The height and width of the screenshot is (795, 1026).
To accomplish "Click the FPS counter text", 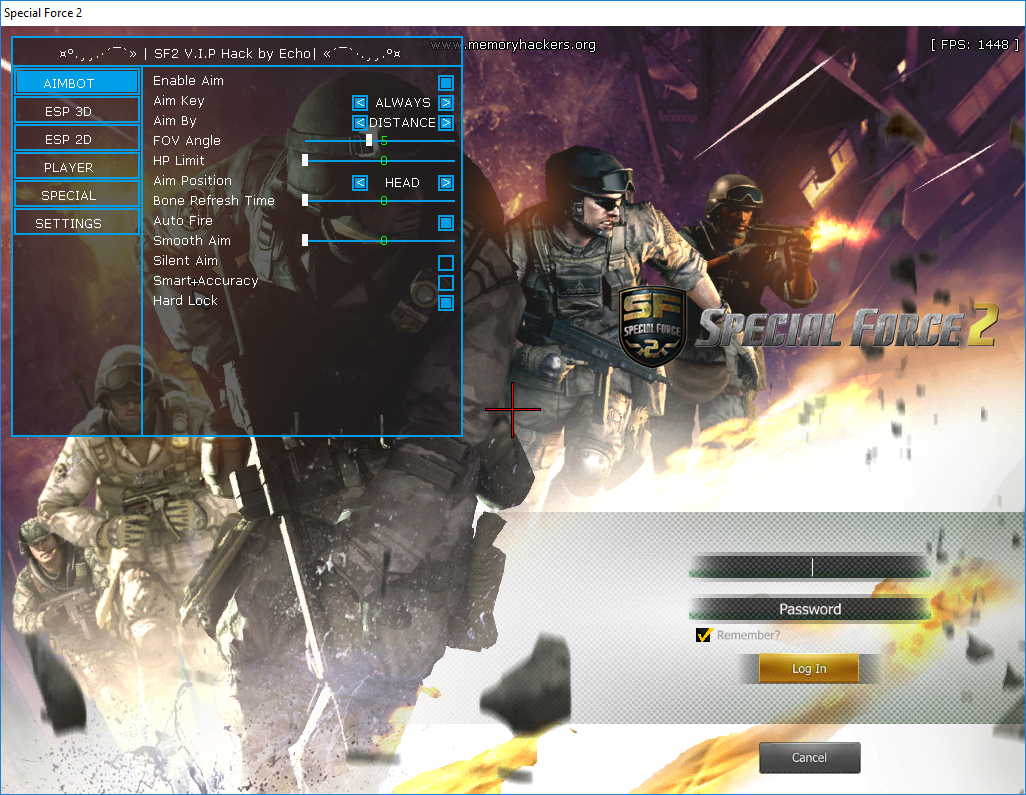I will coord(974,44).
